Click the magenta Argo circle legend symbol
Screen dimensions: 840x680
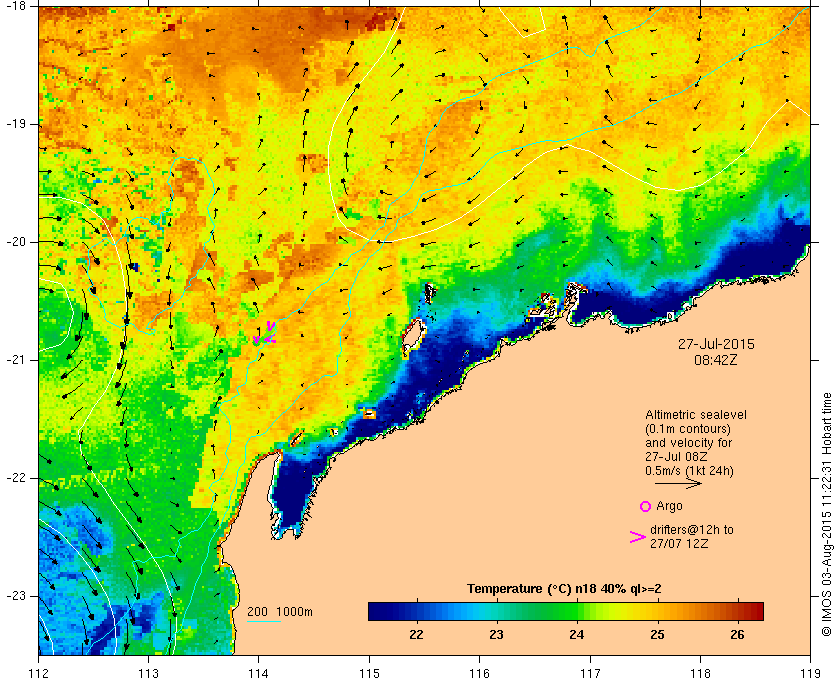pyautogui.click(x=645, y=506)
